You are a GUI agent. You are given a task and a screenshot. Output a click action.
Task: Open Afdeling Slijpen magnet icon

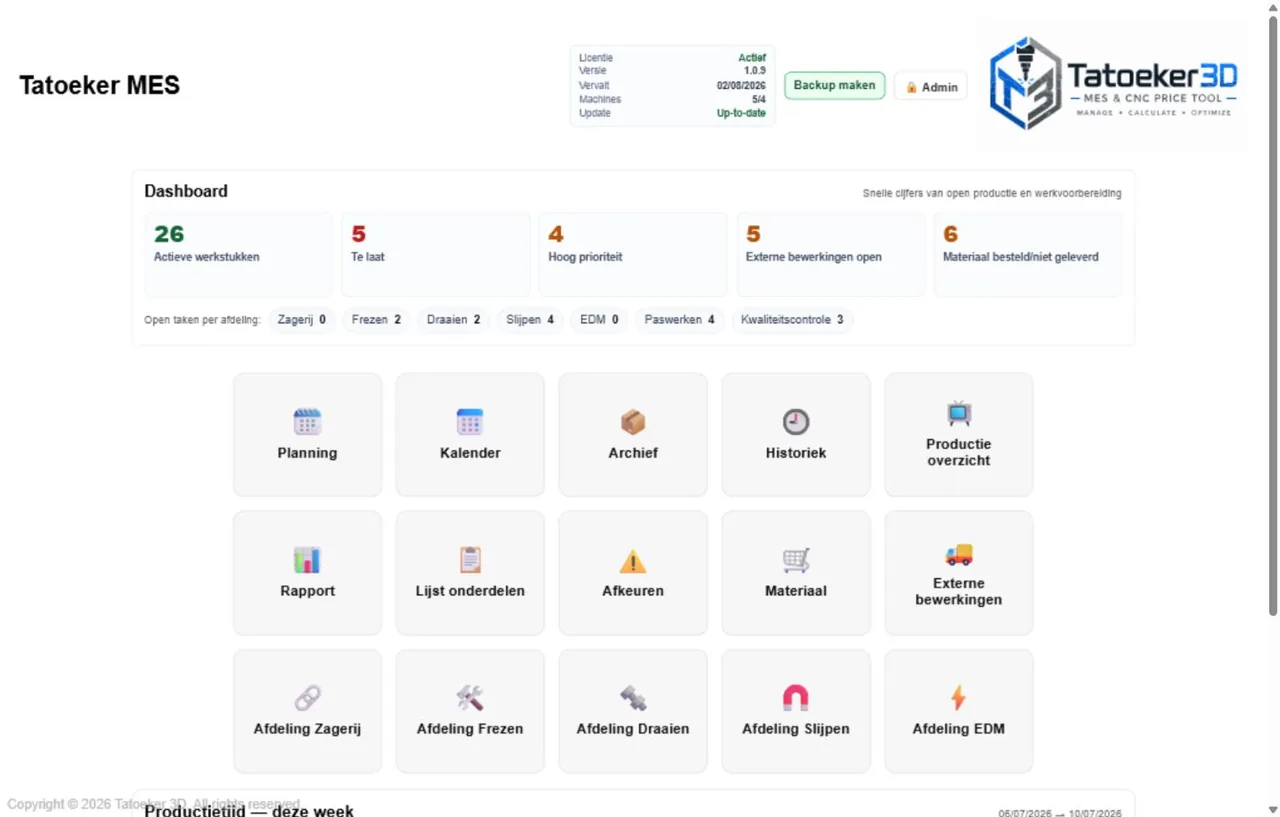click(796, 698)
